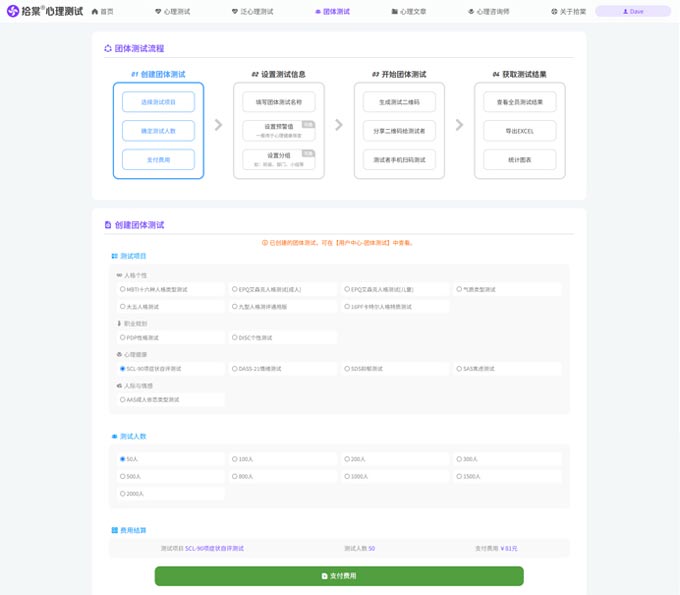
Task: Click the tag badge on 设置预警值
Action: pos(308,124)
